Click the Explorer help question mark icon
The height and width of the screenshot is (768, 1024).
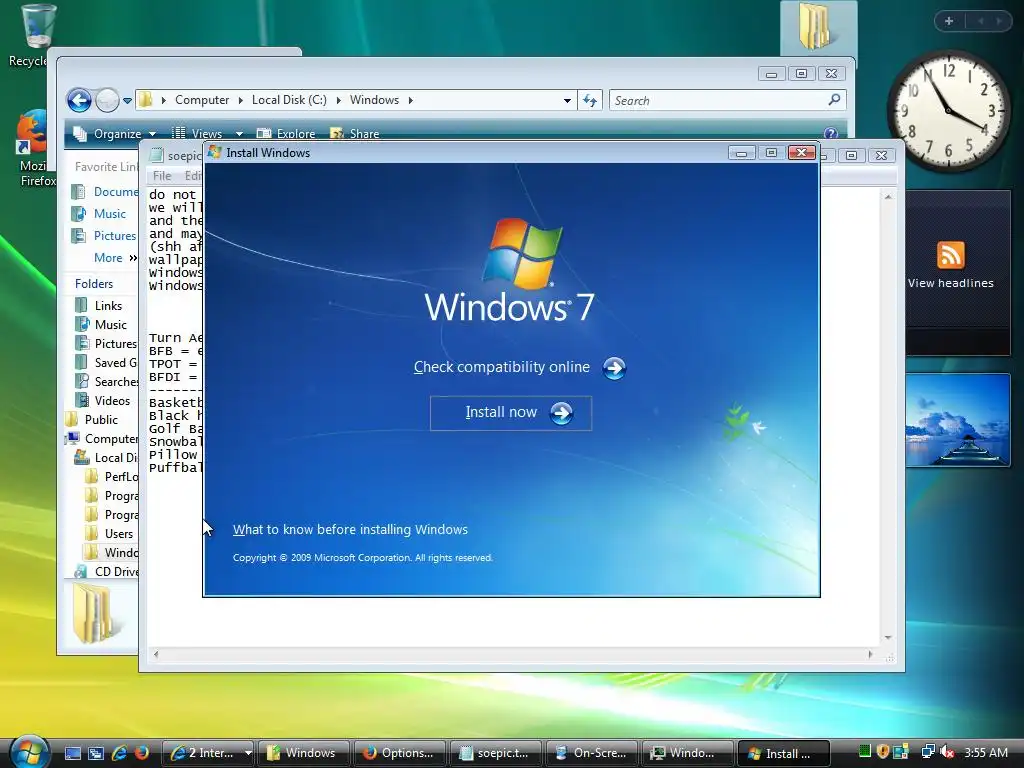click(830, 133)
